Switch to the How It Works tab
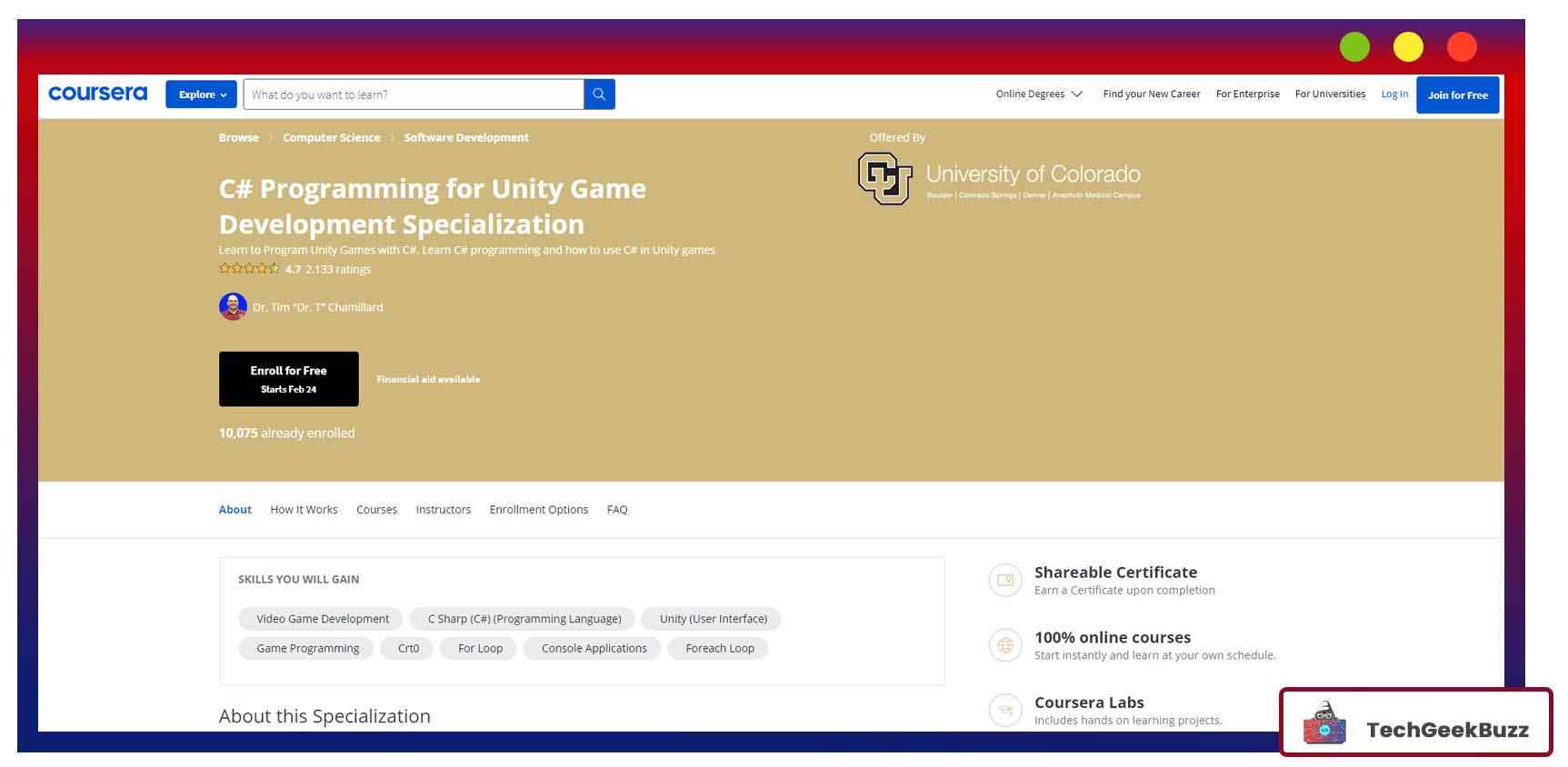This screenshot has width=1568, height=767. [304, 510]
